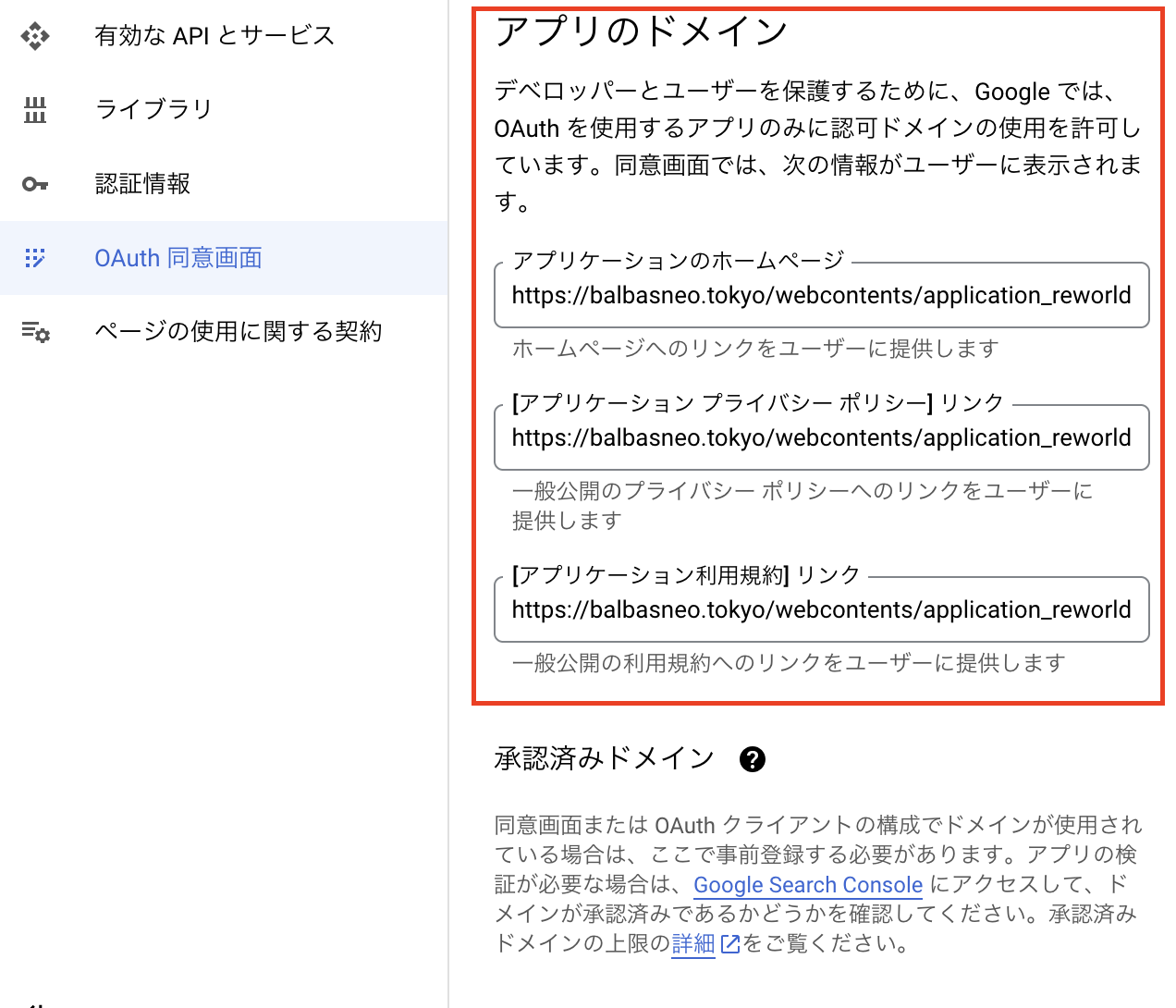Click the library icon beside ライブラリ
This screenshot has width=1176, height=1008.
(x=34, y=109)
